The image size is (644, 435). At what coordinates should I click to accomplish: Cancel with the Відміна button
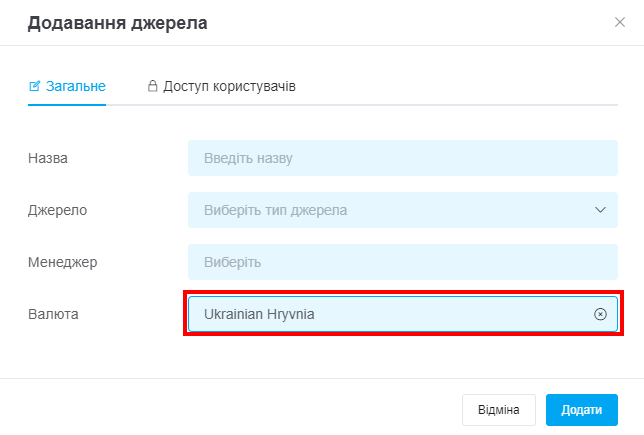click(499, 410)
